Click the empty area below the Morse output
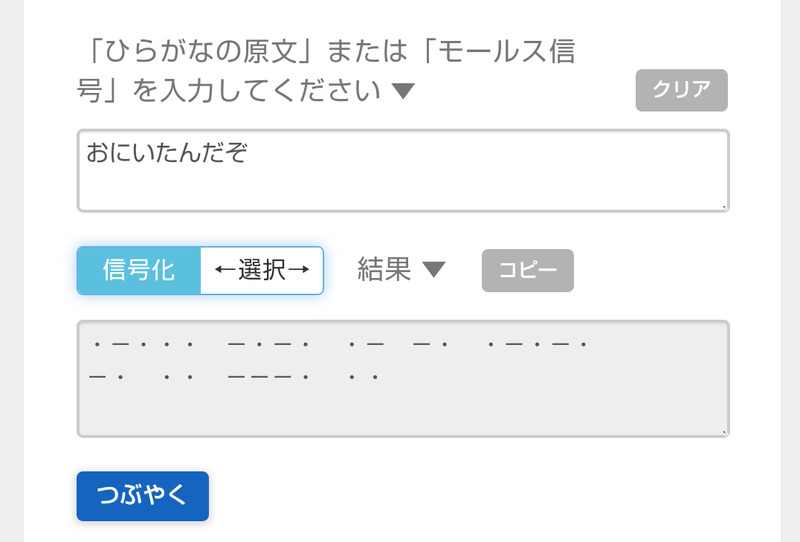Viewport: 800px width, 542px height. tap(402, 412)
